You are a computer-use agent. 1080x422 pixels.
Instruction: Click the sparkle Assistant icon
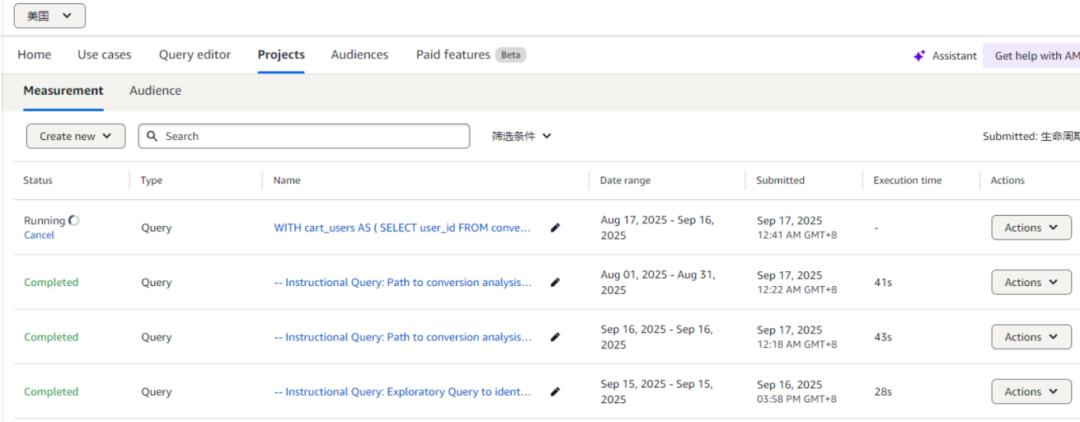[919, 56]
